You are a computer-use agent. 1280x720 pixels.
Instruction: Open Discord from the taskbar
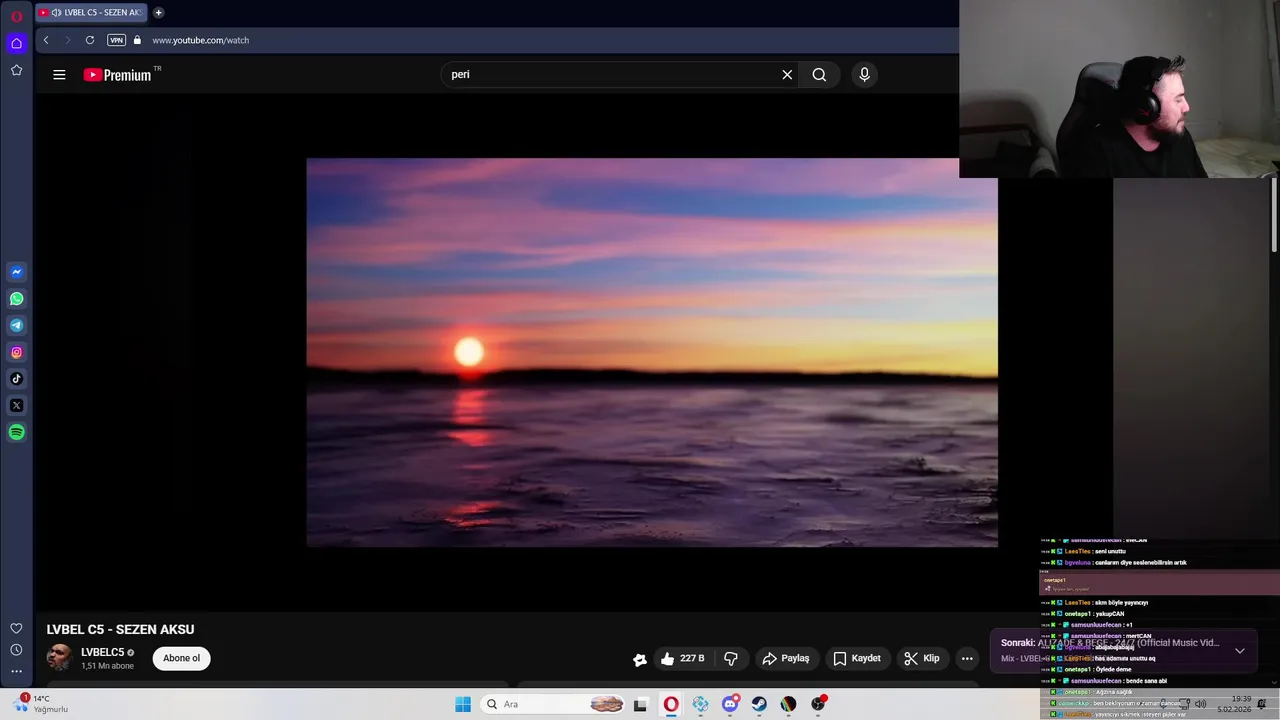(x=730, y=704)
